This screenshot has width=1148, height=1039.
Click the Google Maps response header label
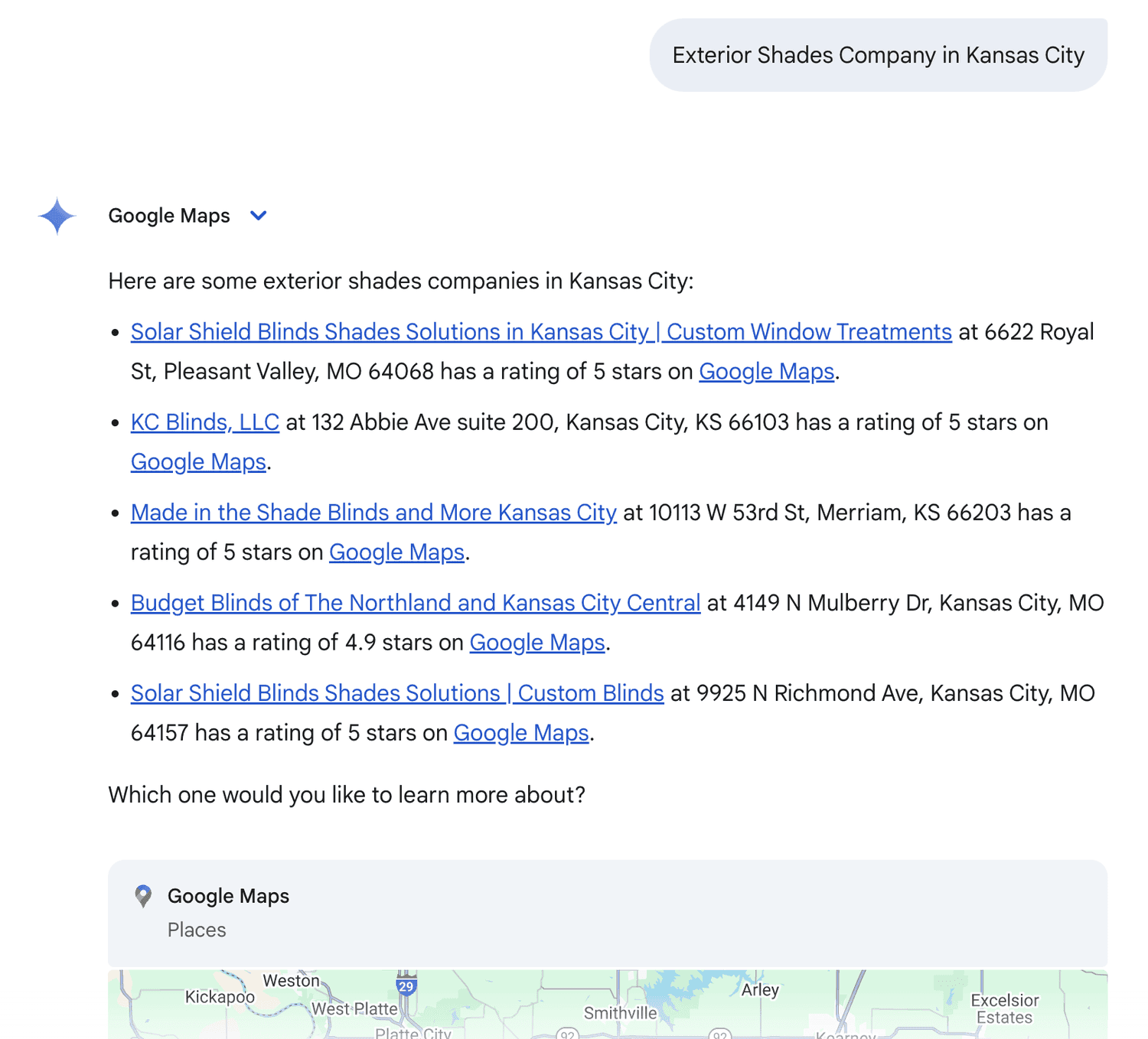pos(169,216)
